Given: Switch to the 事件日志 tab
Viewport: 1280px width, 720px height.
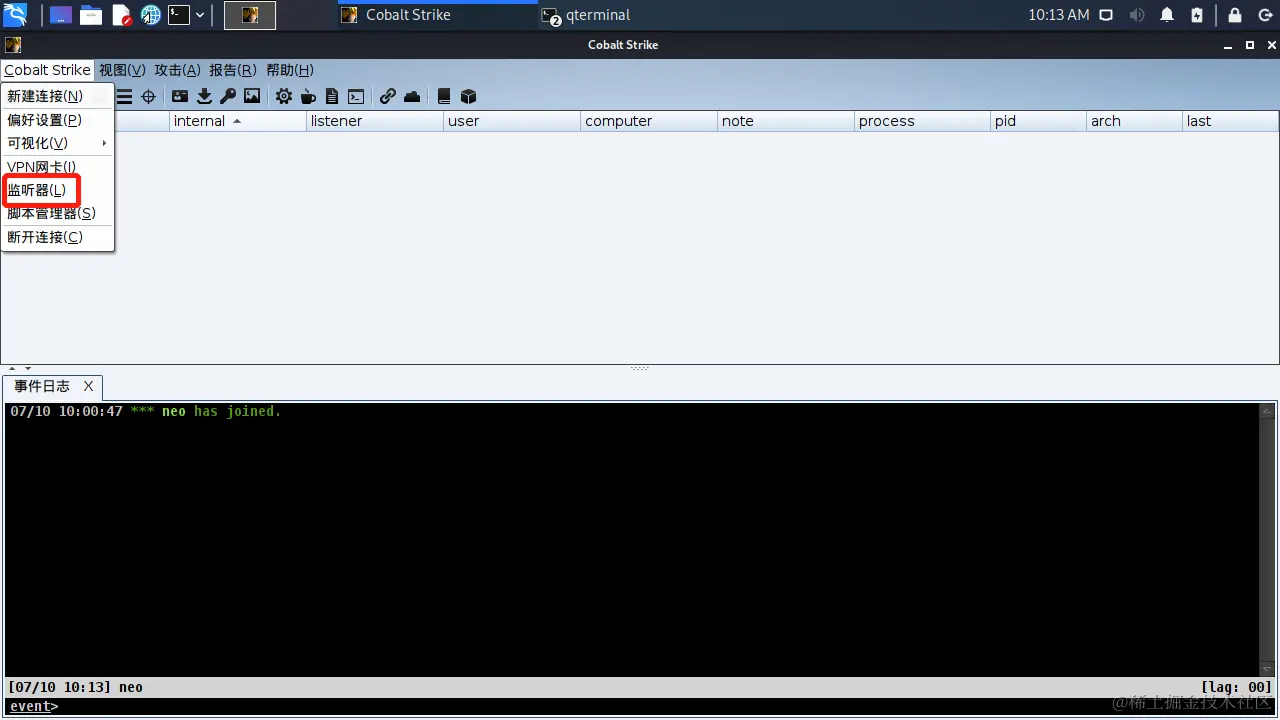Looking at the screenshot, I should 42,386.
